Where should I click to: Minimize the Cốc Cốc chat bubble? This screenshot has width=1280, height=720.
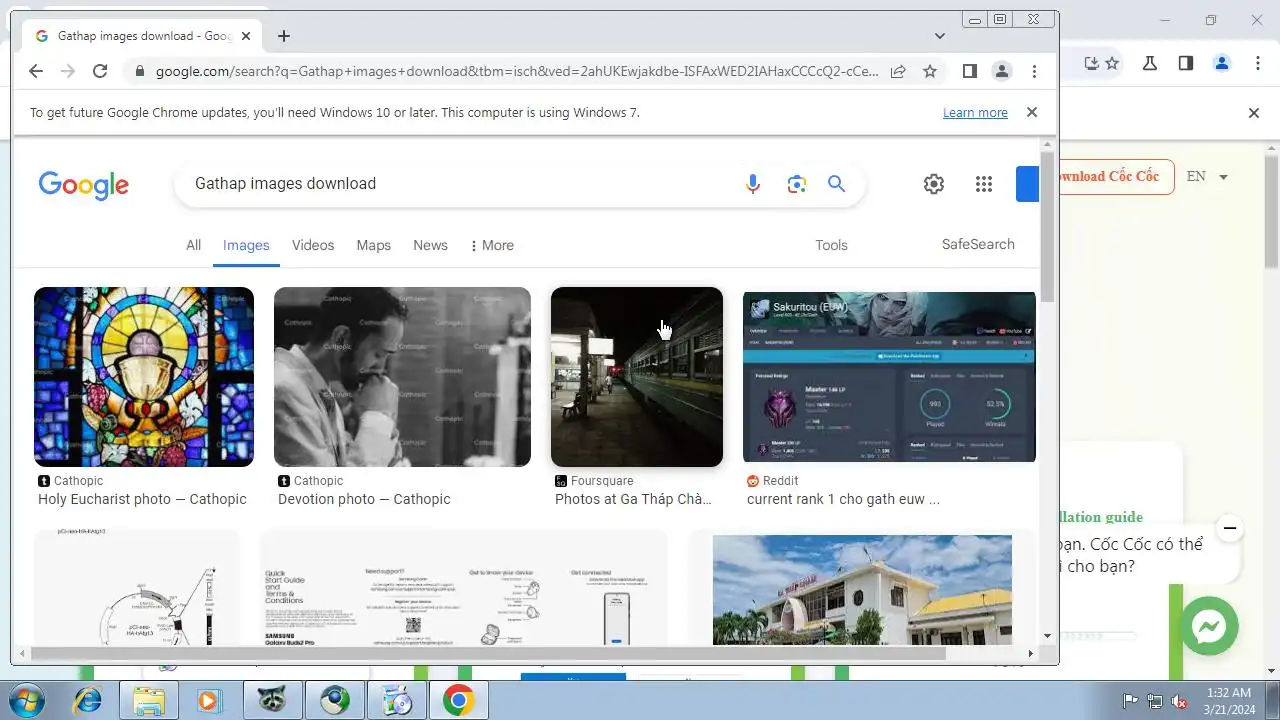tap(1230, 527)
